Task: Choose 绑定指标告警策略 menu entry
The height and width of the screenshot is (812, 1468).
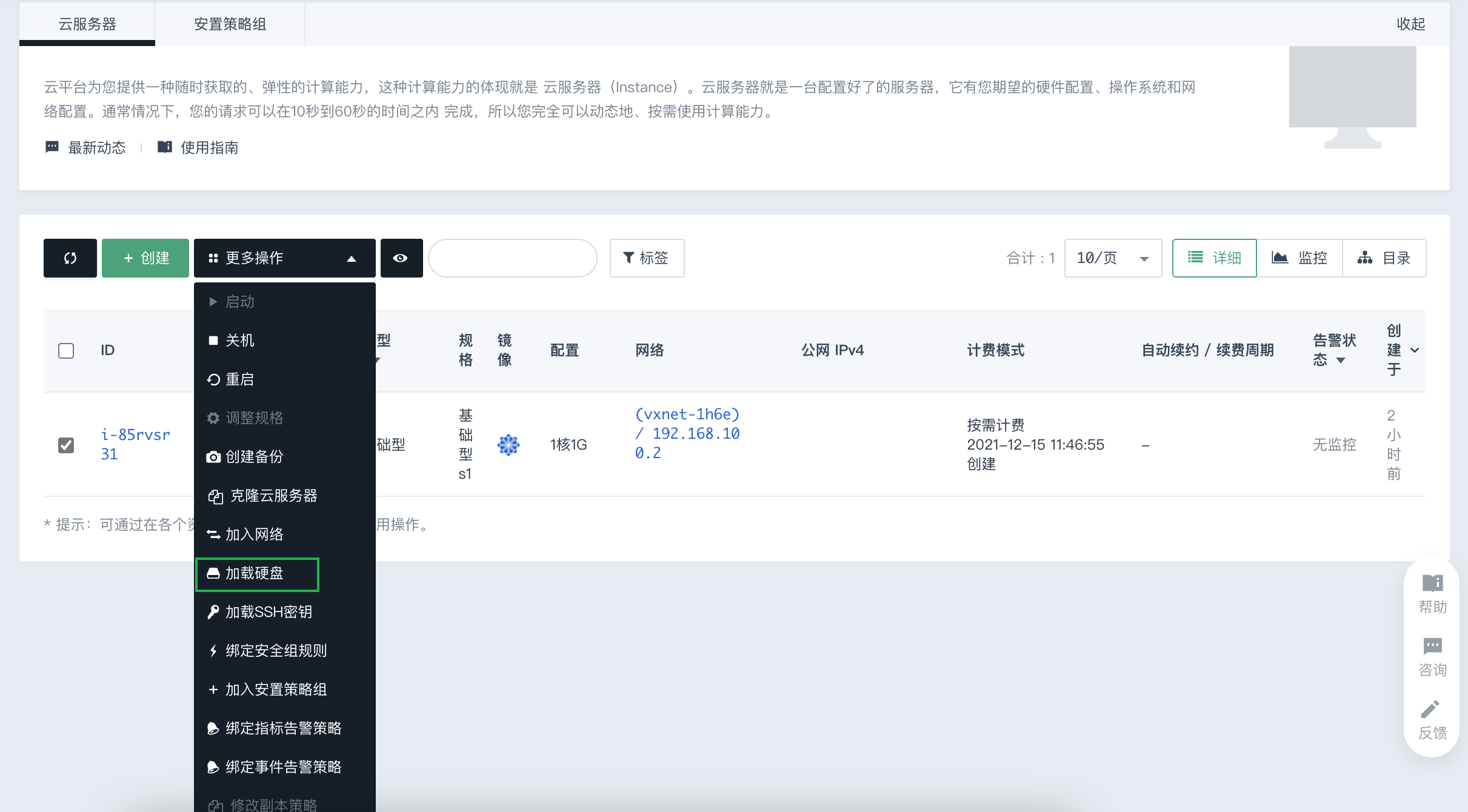Action: click(x=285, y=728)
